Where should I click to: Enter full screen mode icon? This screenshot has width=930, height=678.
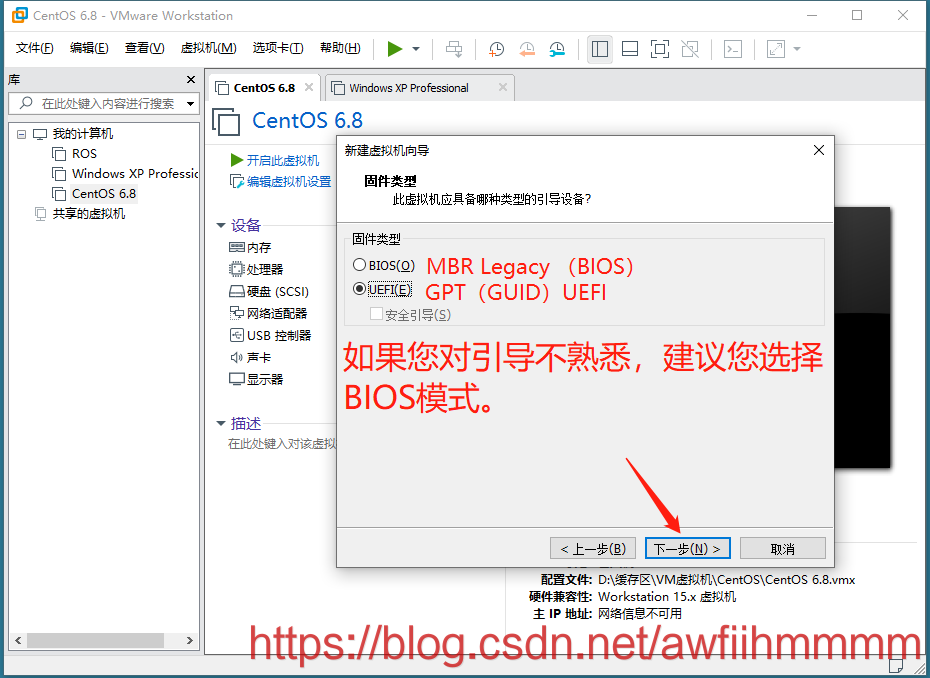pos(660,49)
